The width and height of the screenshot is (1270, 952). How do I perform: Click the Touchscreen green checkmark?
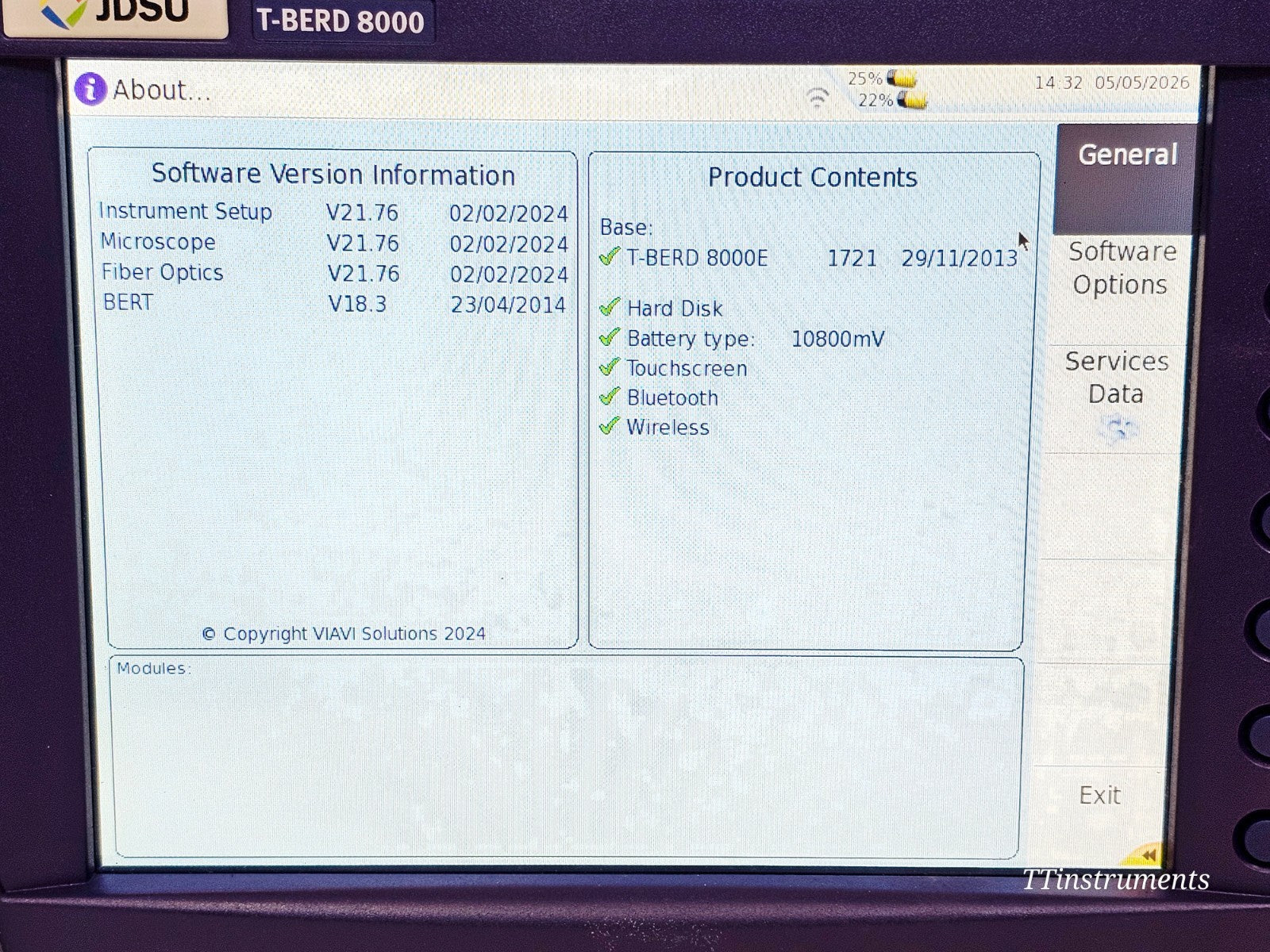tap(610, 367)
